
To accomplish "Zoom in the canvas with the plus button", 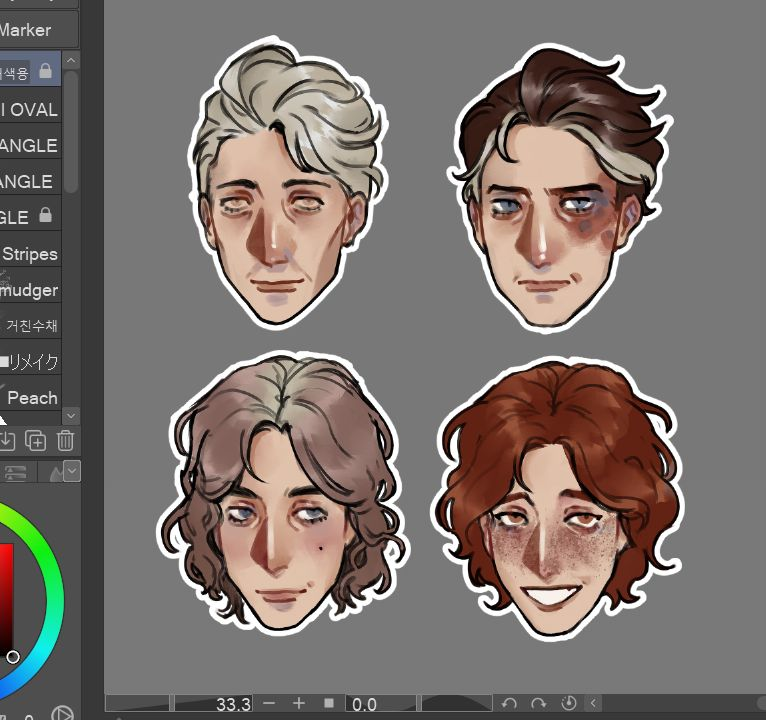I will coord(298,703).
